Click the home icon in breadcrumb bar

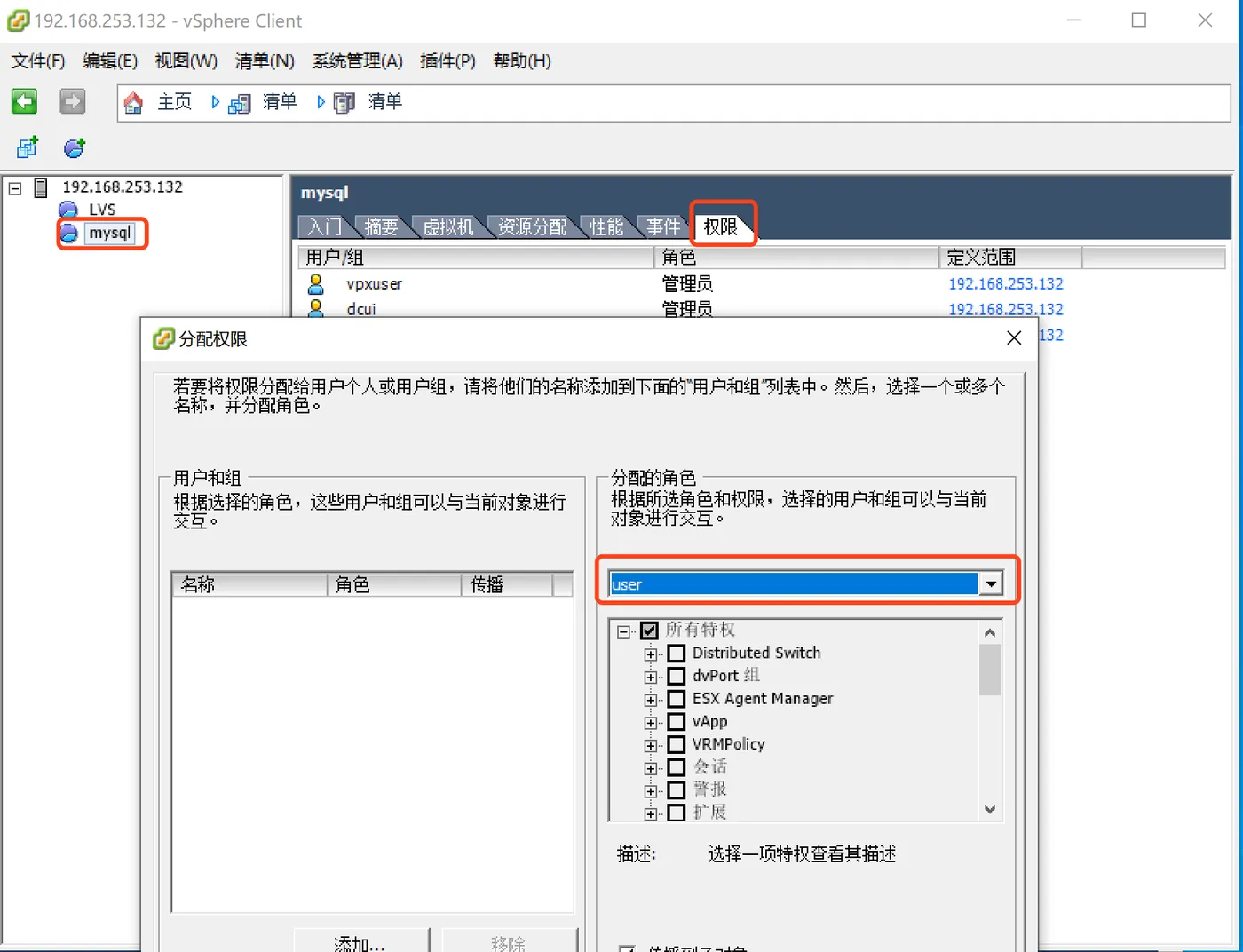(133, 103)
